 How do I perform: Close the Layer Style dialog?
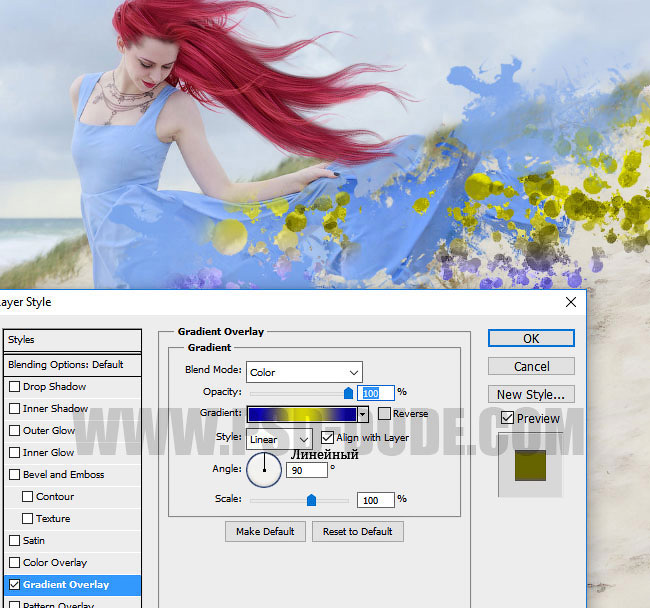point(571,302)
